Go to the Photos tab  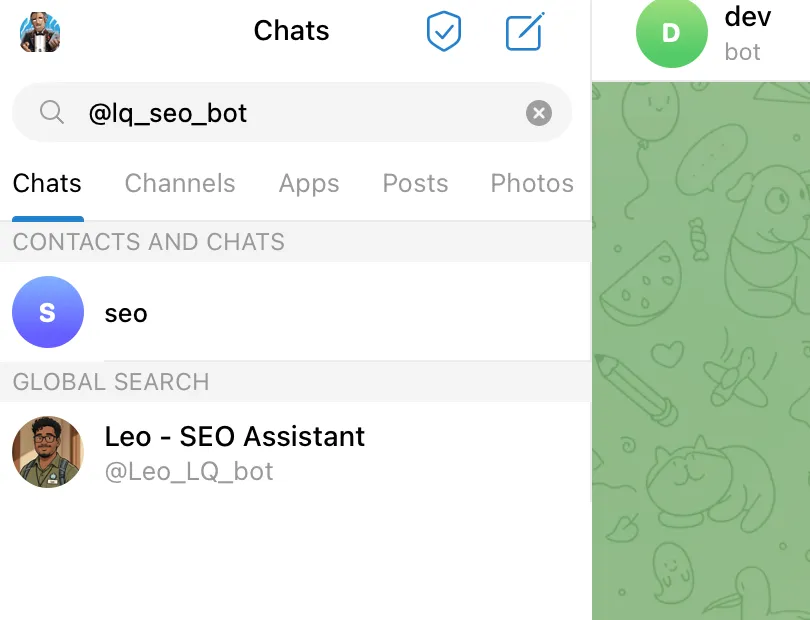pyautogui.click(x=532, y=184)
